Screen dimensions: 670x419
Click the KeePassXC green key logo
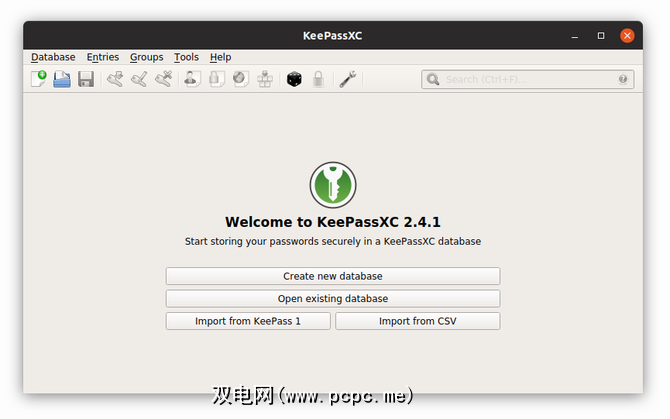[x=333, y=185]
